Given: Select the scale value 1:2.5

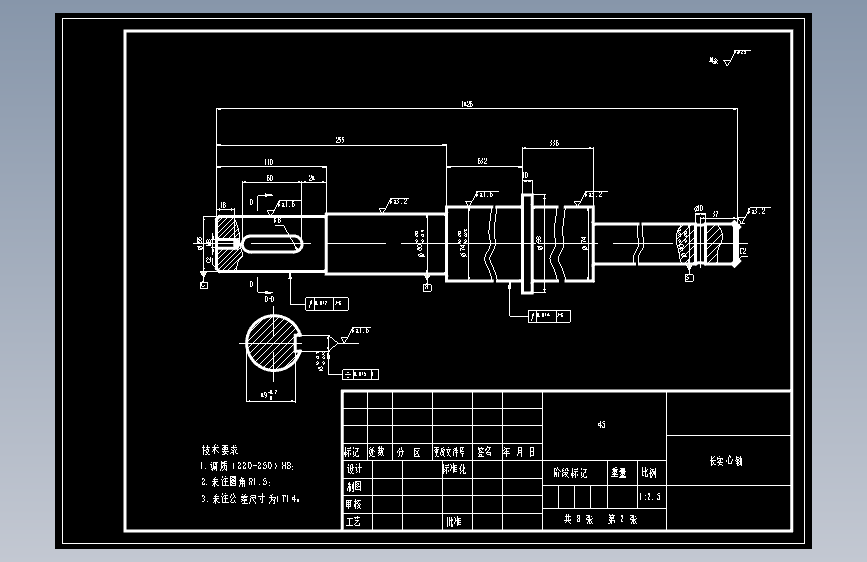Looking at the screenshot, I should click(650, 497).
